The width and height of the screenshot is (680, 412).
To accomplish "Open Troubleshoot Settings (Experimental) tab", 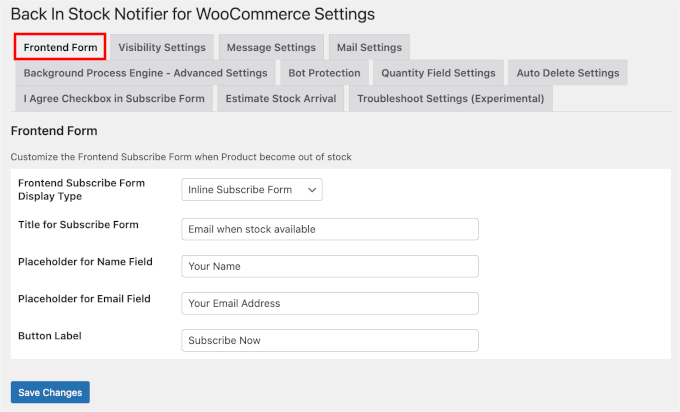I will pyautogui.click(x=451, y=98).
